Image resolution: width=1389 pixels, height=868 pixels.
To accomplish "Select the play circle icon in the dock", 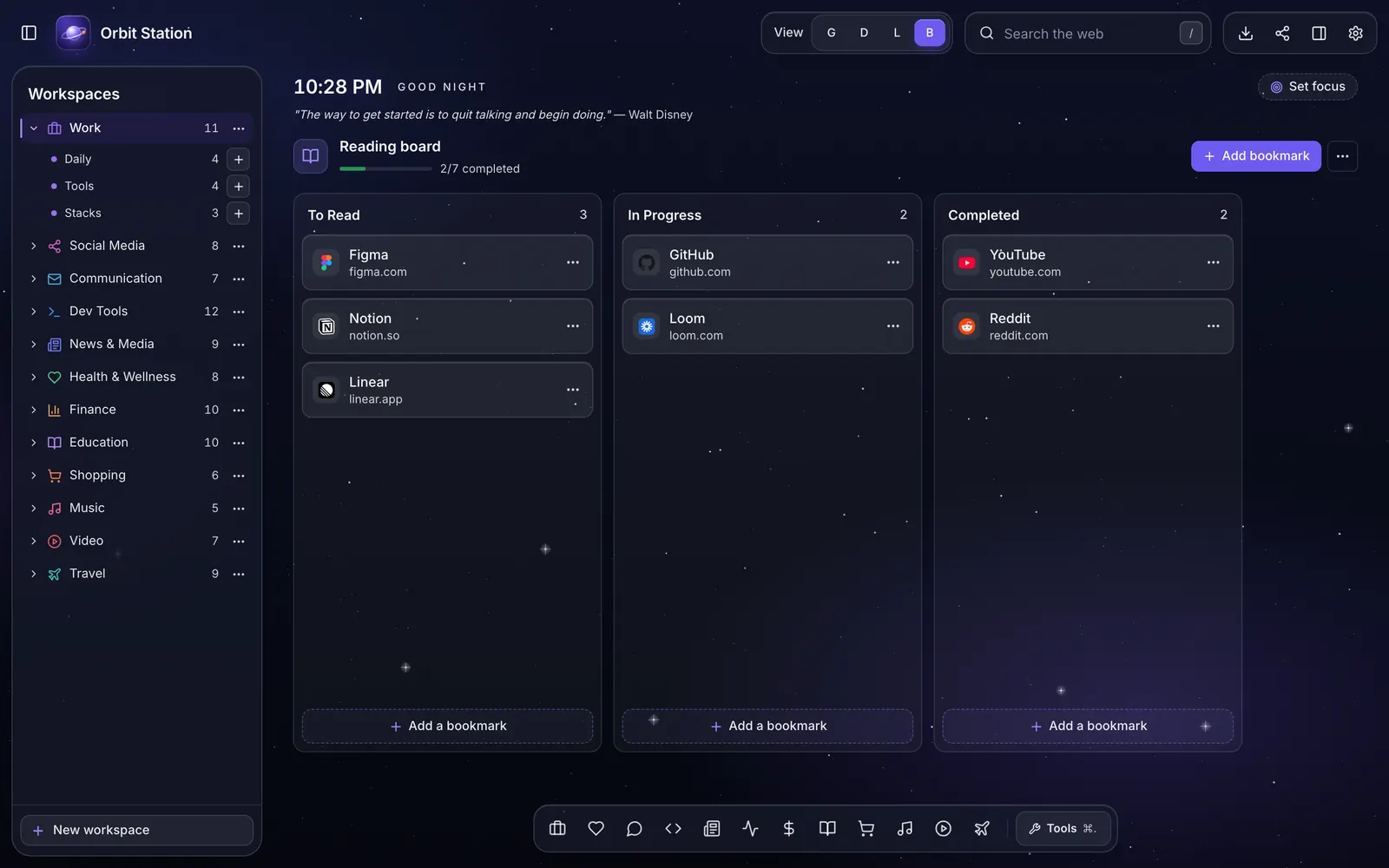I will 944,828.
